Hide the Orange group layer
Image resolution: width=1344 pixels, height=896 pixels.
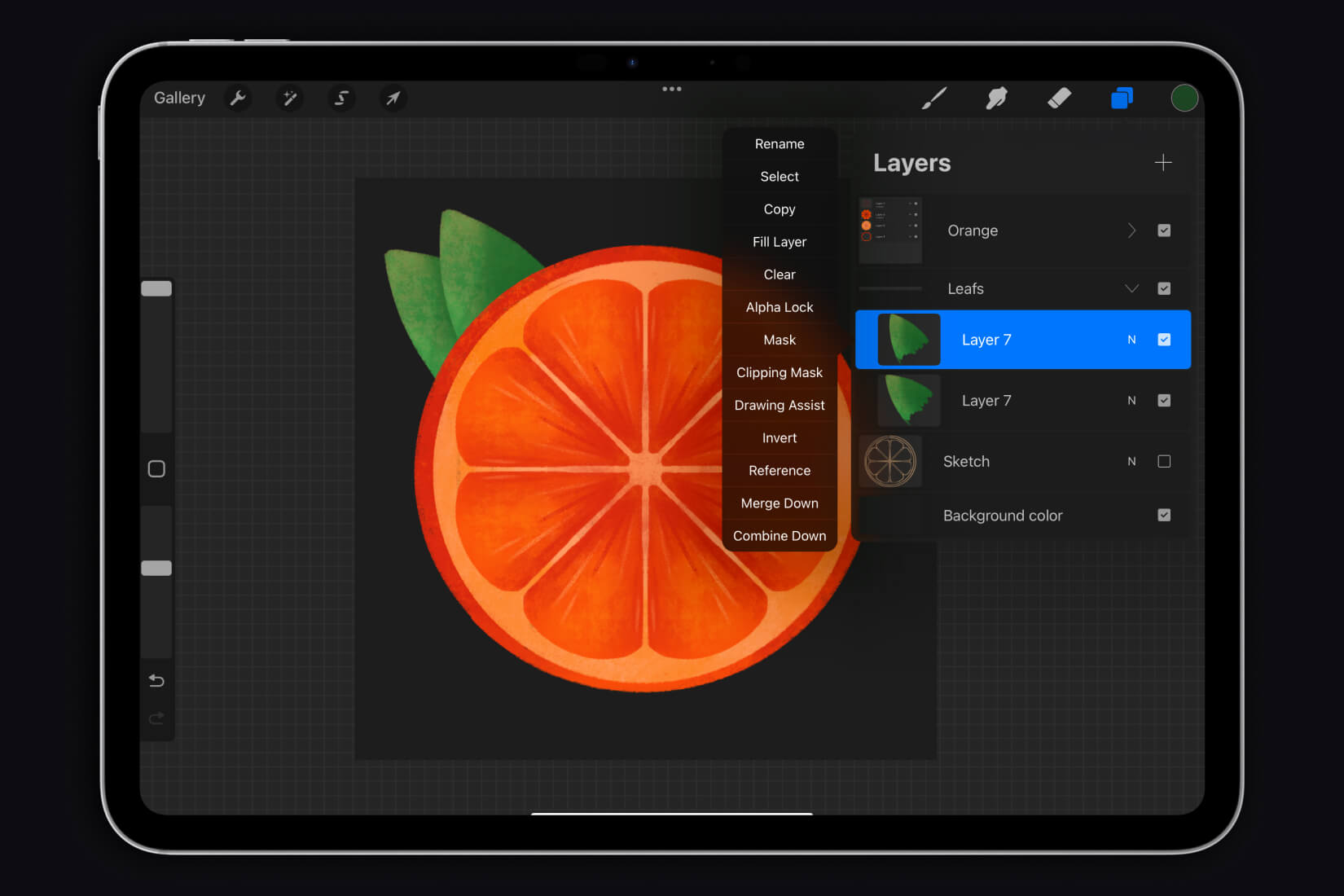point(1164,231)
